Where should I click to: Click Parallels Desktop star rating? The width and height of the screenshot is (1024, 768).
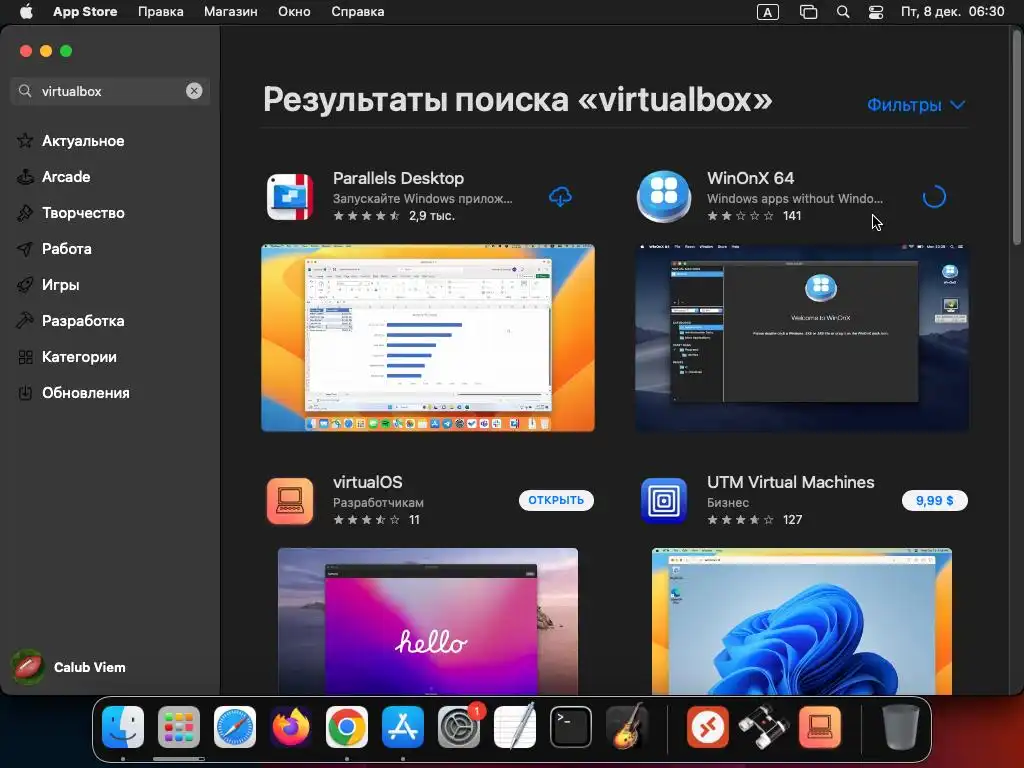click(366, 216)
